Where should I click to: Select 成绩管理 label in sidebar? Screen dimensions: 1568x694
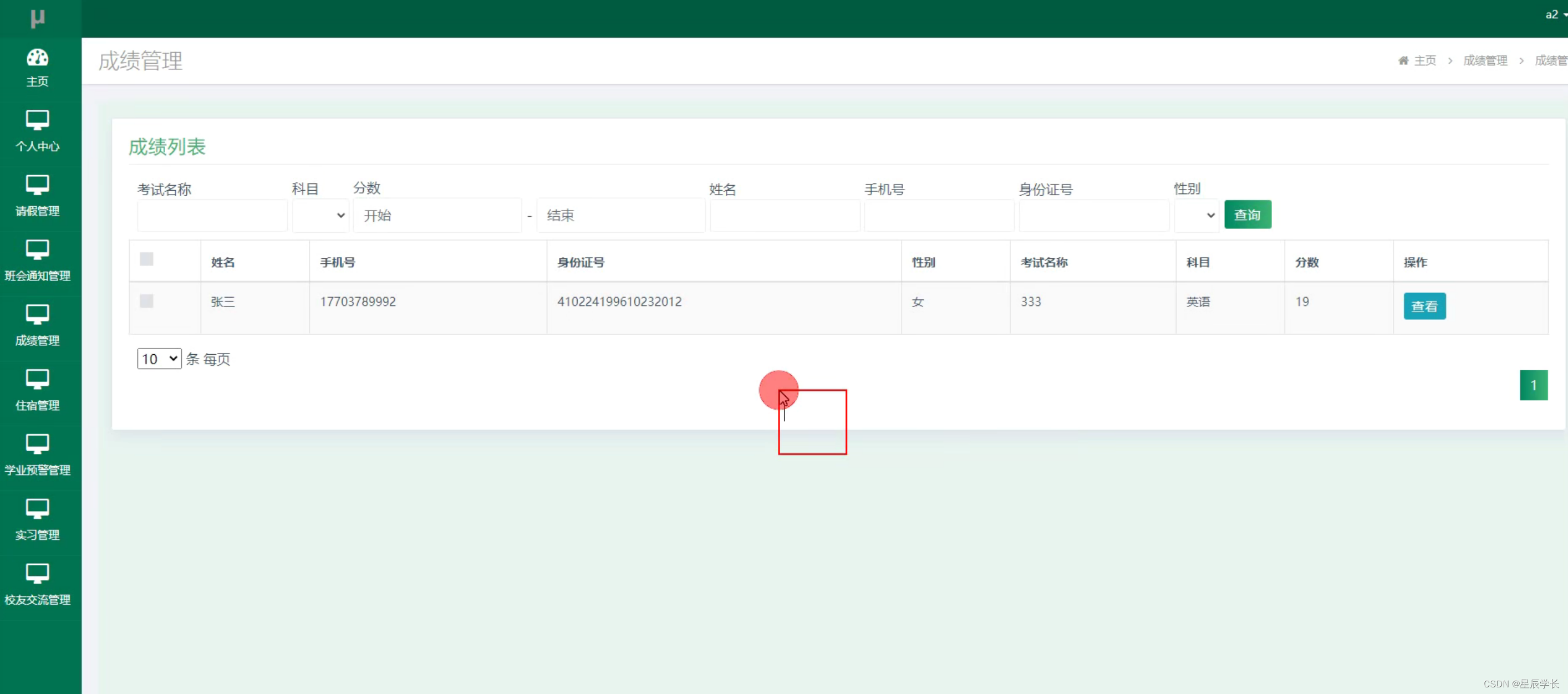(x=37, y=340)
